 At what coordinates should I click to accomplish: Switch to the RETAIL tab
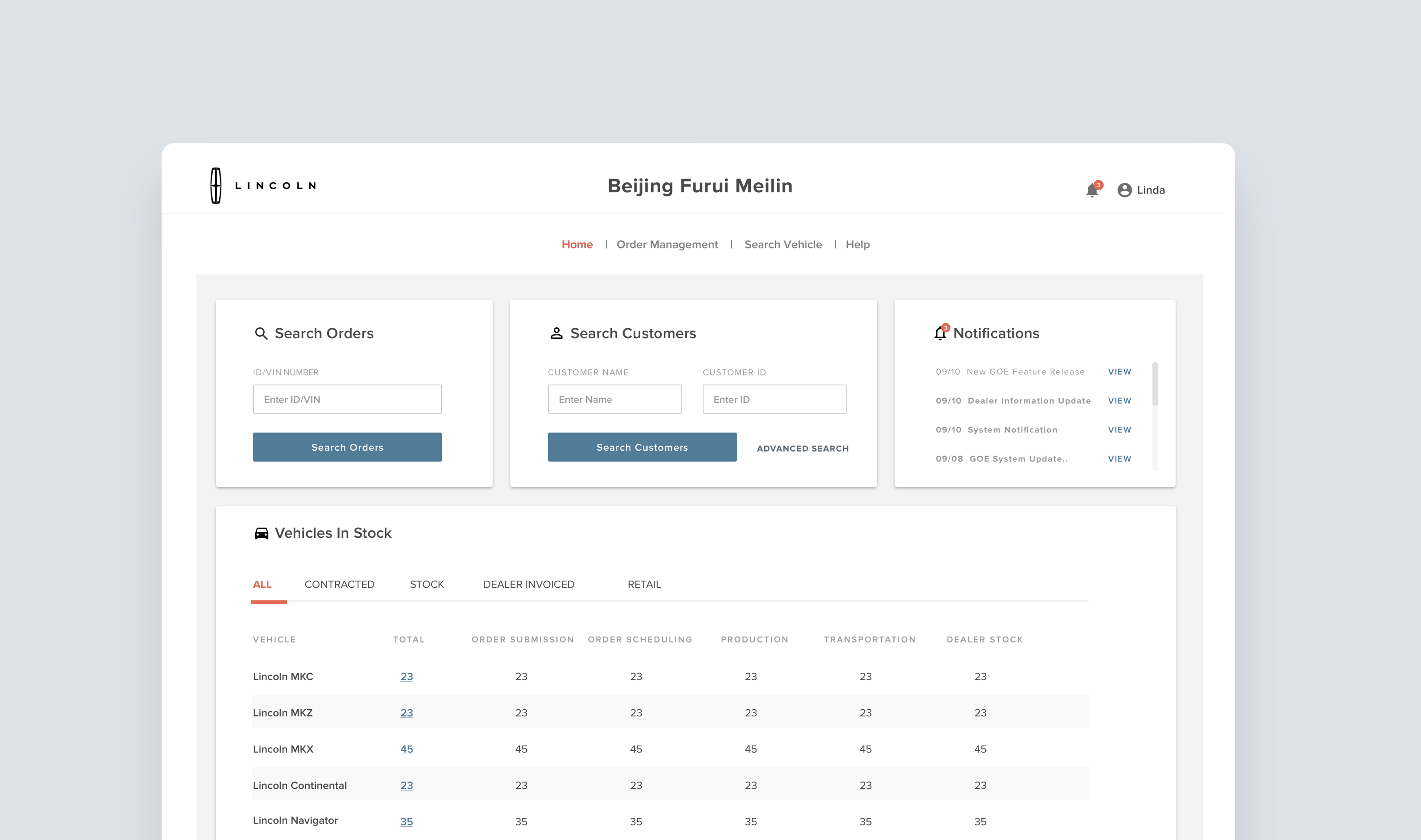point(644,584)
